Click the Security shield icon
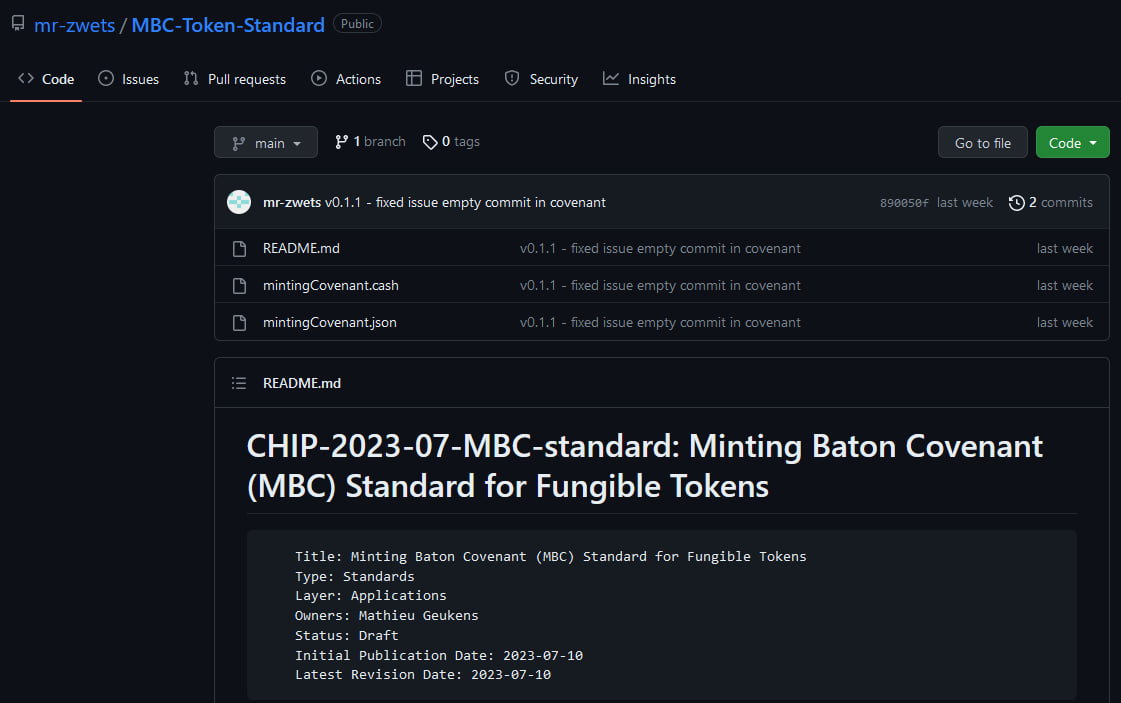The image size is (1121, 703). pyautogui.click(x=512, y=79)
